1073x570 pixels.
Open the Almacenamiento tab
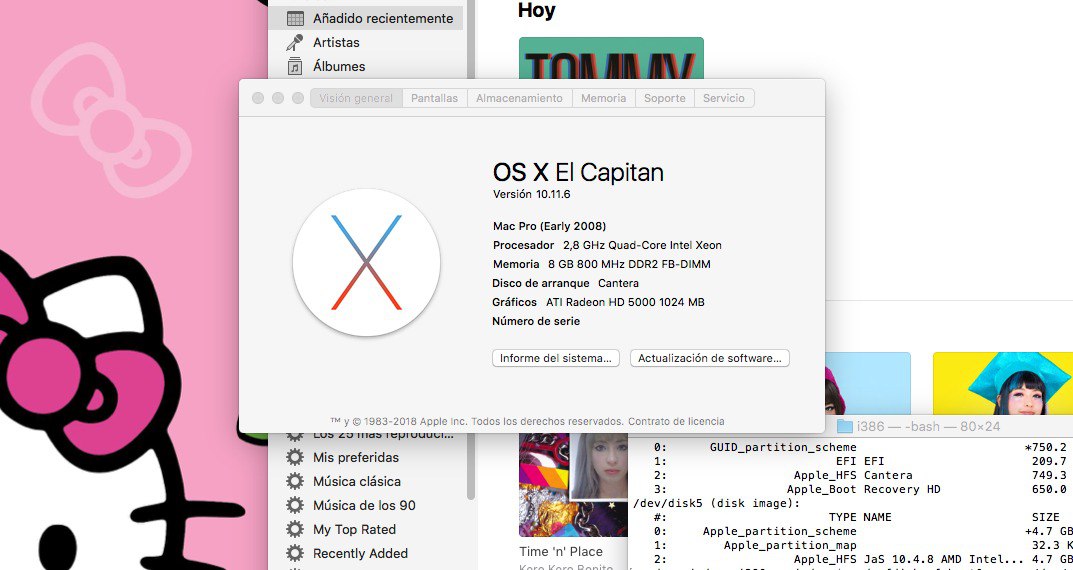[x=519, y=98]
